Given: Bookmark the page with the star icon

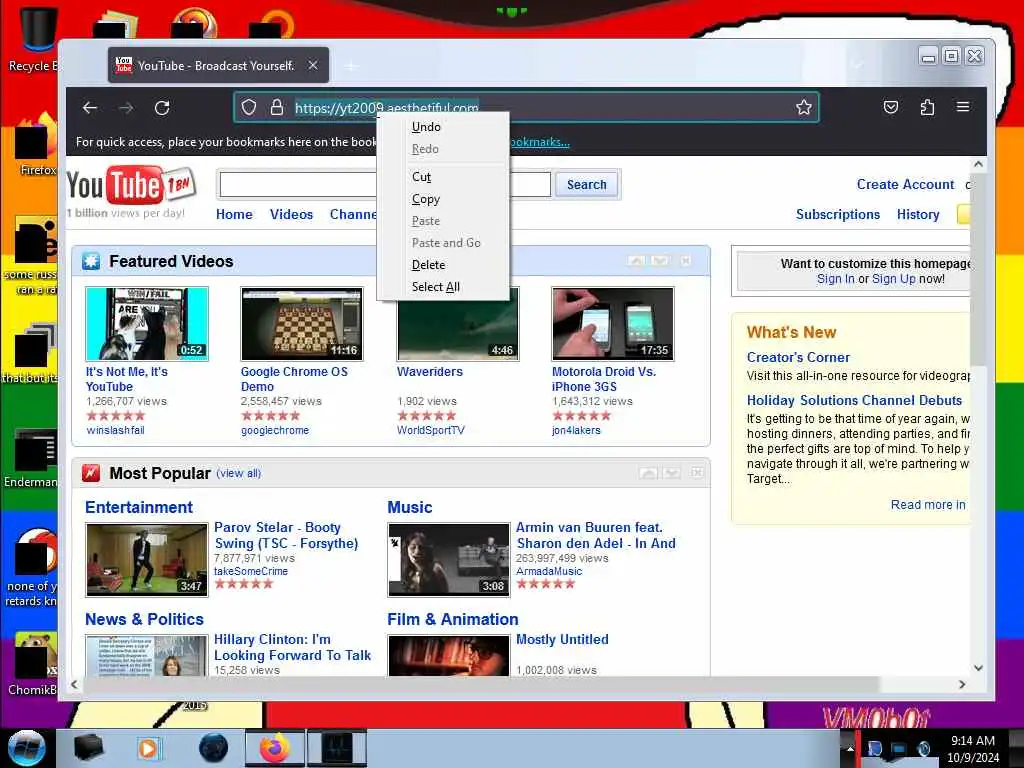Looking at the screenshot, I should tap(804, 107).
